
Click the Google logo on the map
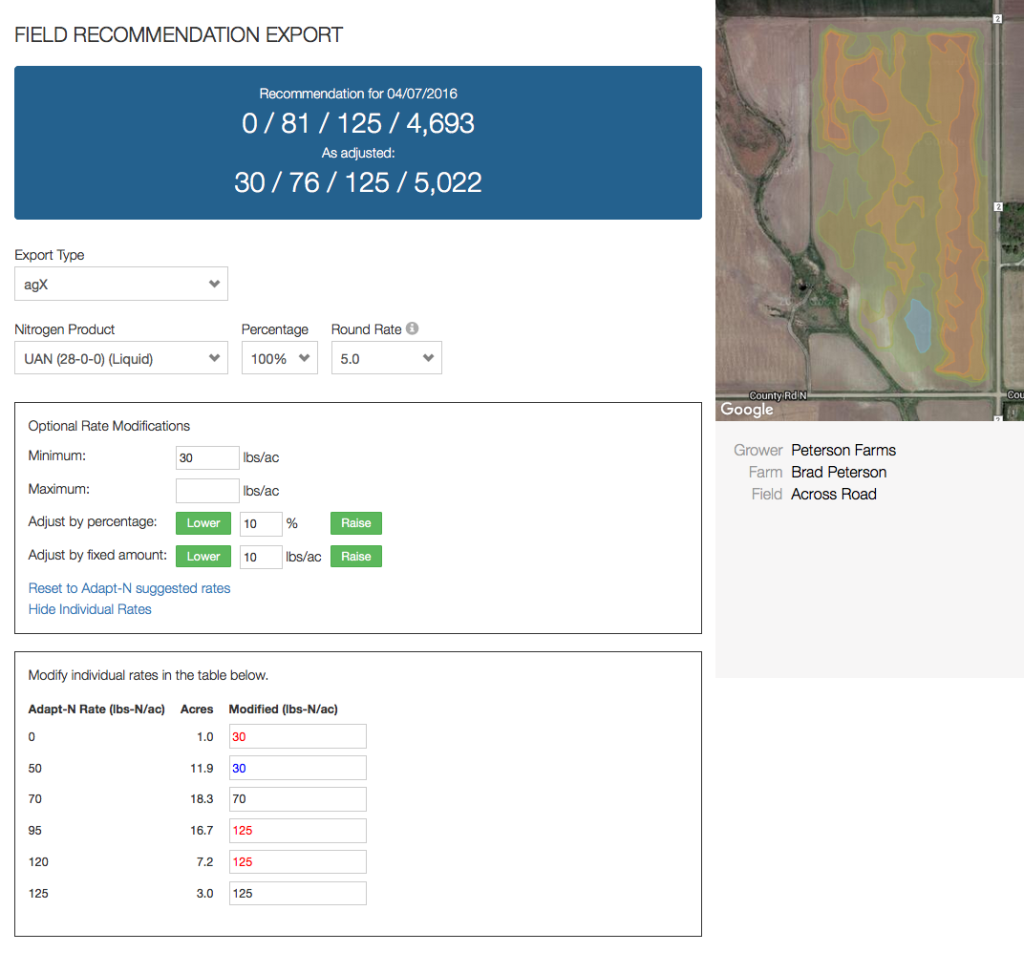pos(747,409)
